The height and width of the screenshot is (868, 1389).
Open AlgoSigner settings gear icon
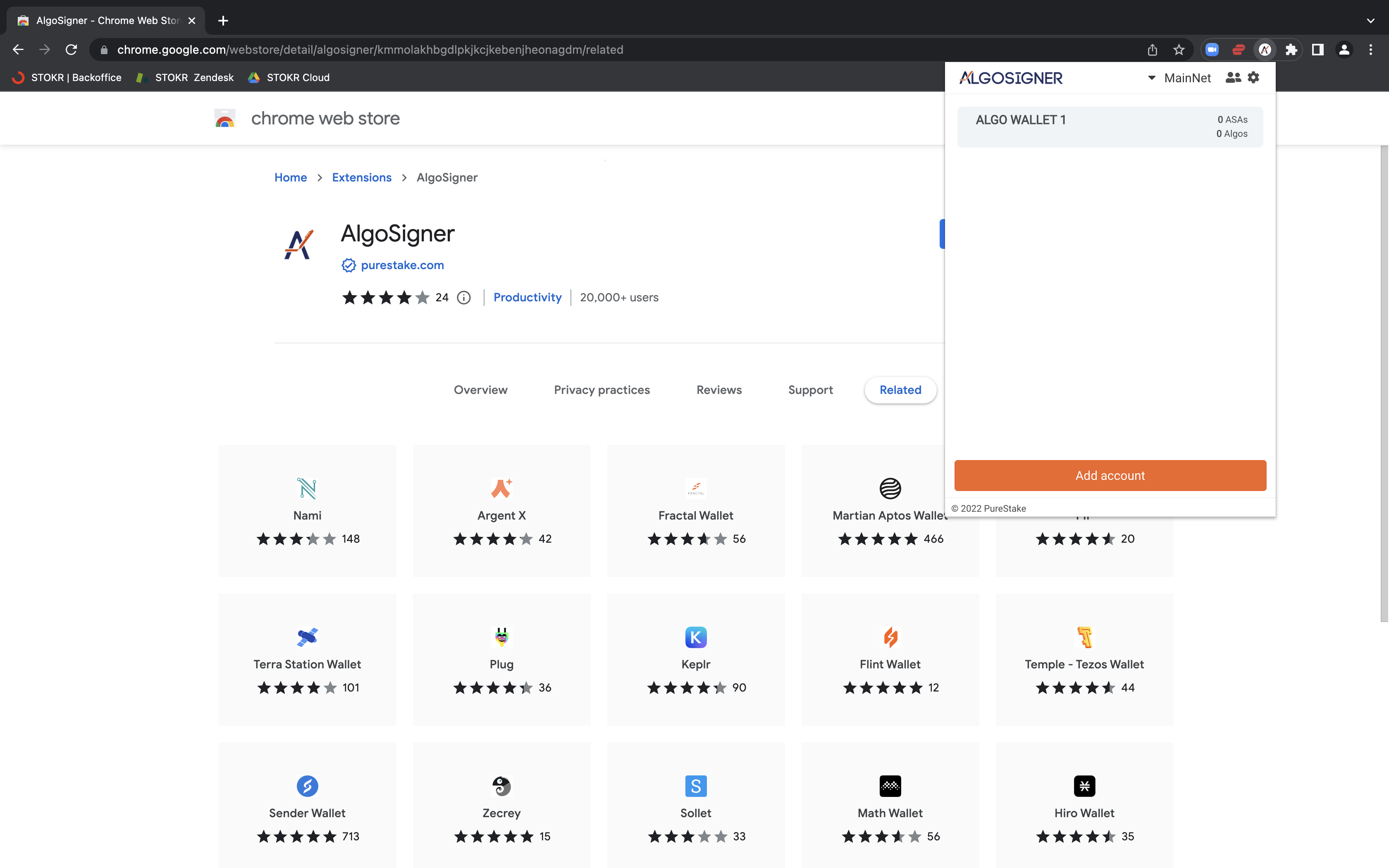point(1253,78)
